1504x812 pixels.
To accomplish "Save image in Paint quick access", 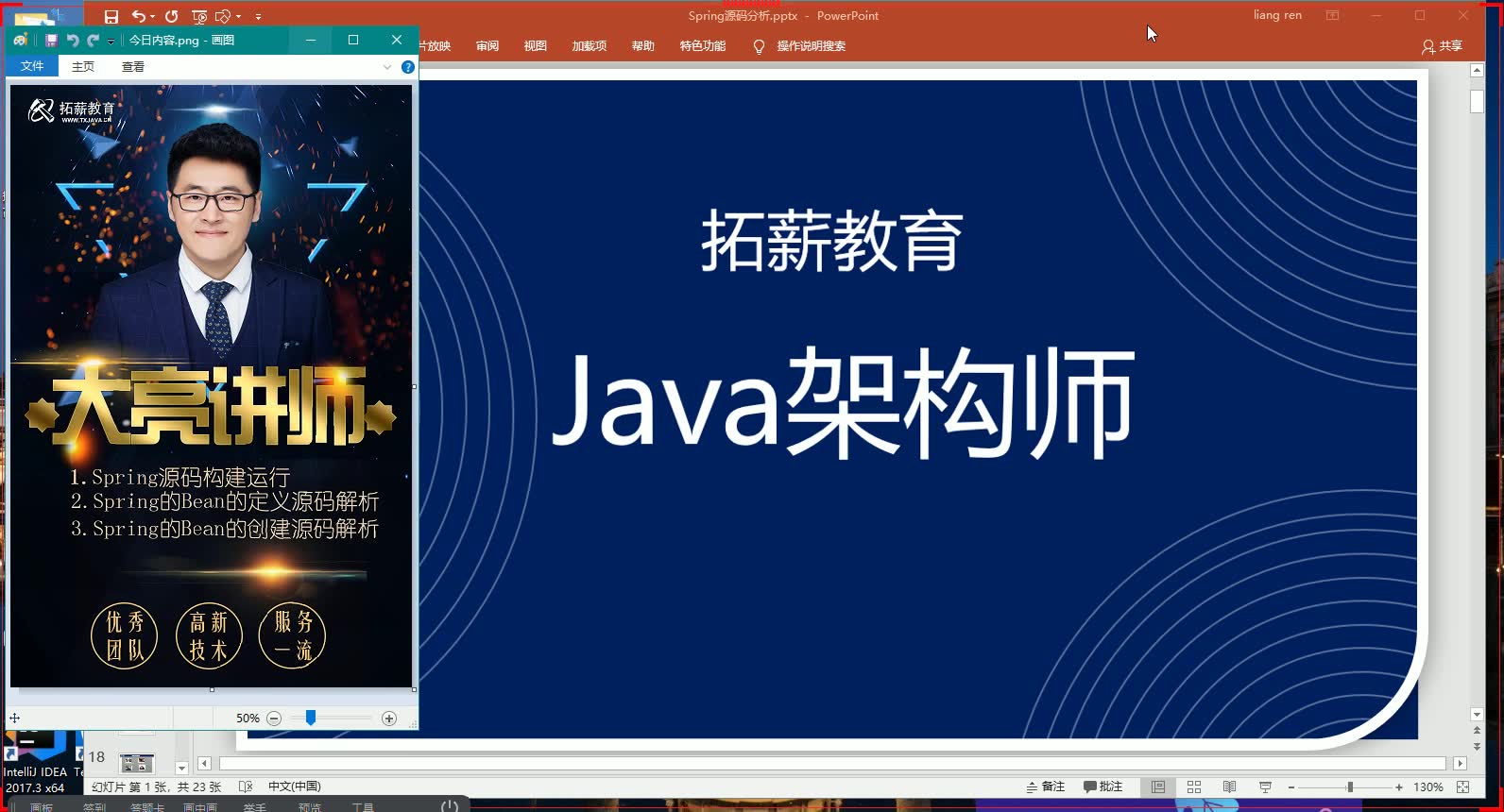I will click(51, 40).
